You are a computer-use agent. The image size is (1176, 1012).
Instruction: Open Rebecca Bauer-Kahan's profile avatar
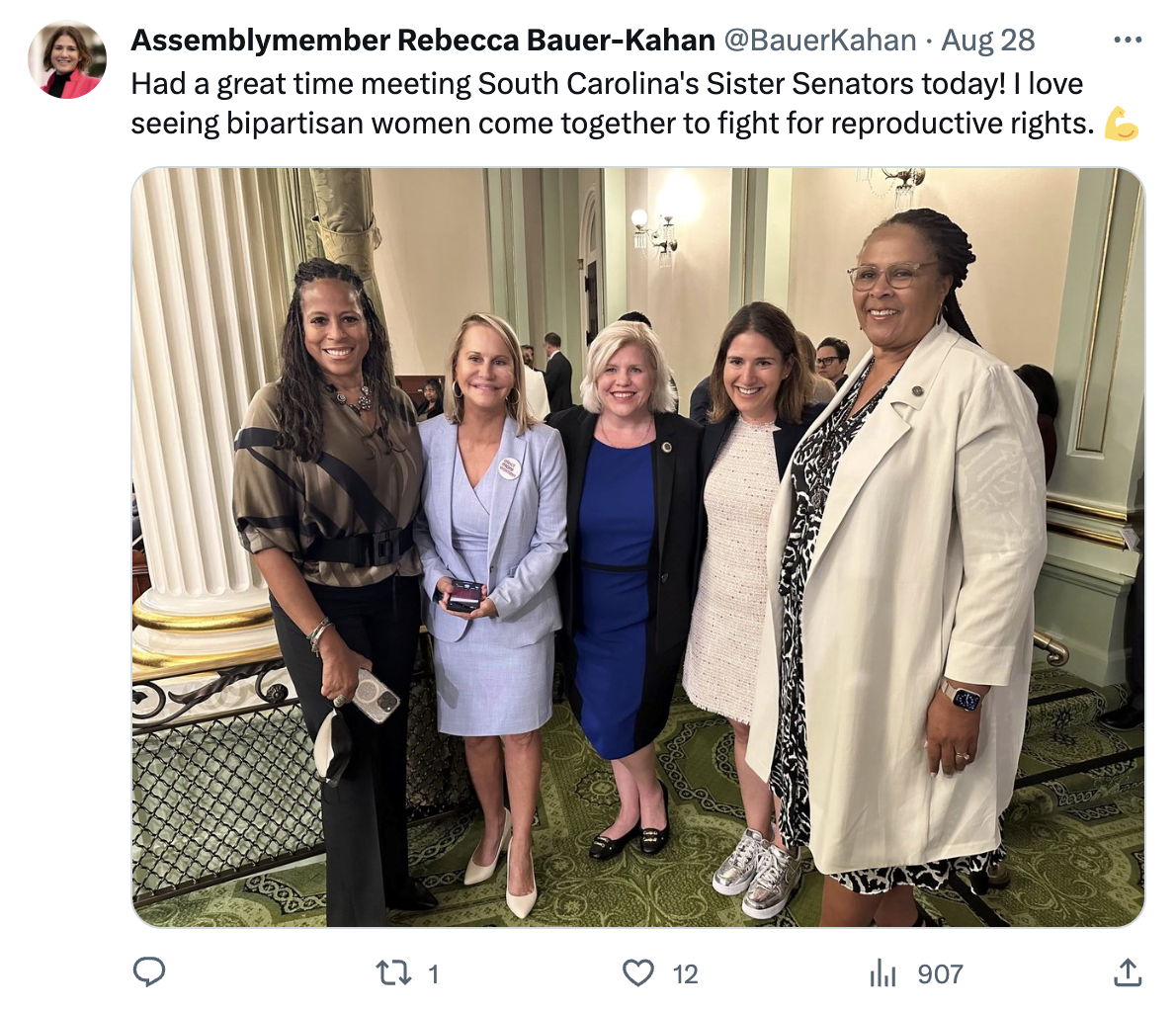tap(67, 60)
